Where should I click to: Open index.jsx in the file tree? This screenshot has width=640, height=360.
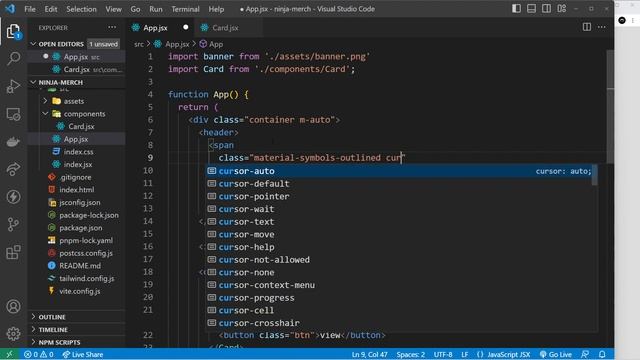coord(78,164)
